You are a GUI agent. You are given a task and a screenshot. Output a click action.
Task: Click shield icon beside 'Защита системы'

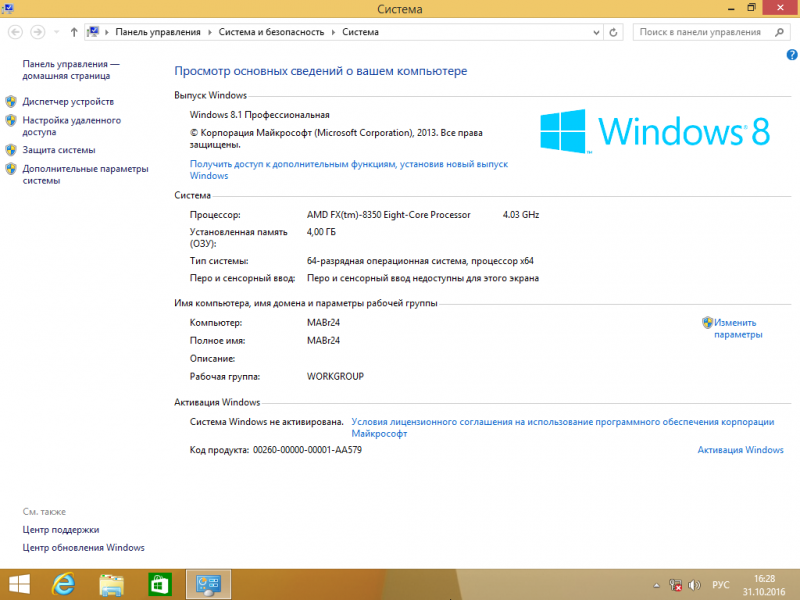11,150
